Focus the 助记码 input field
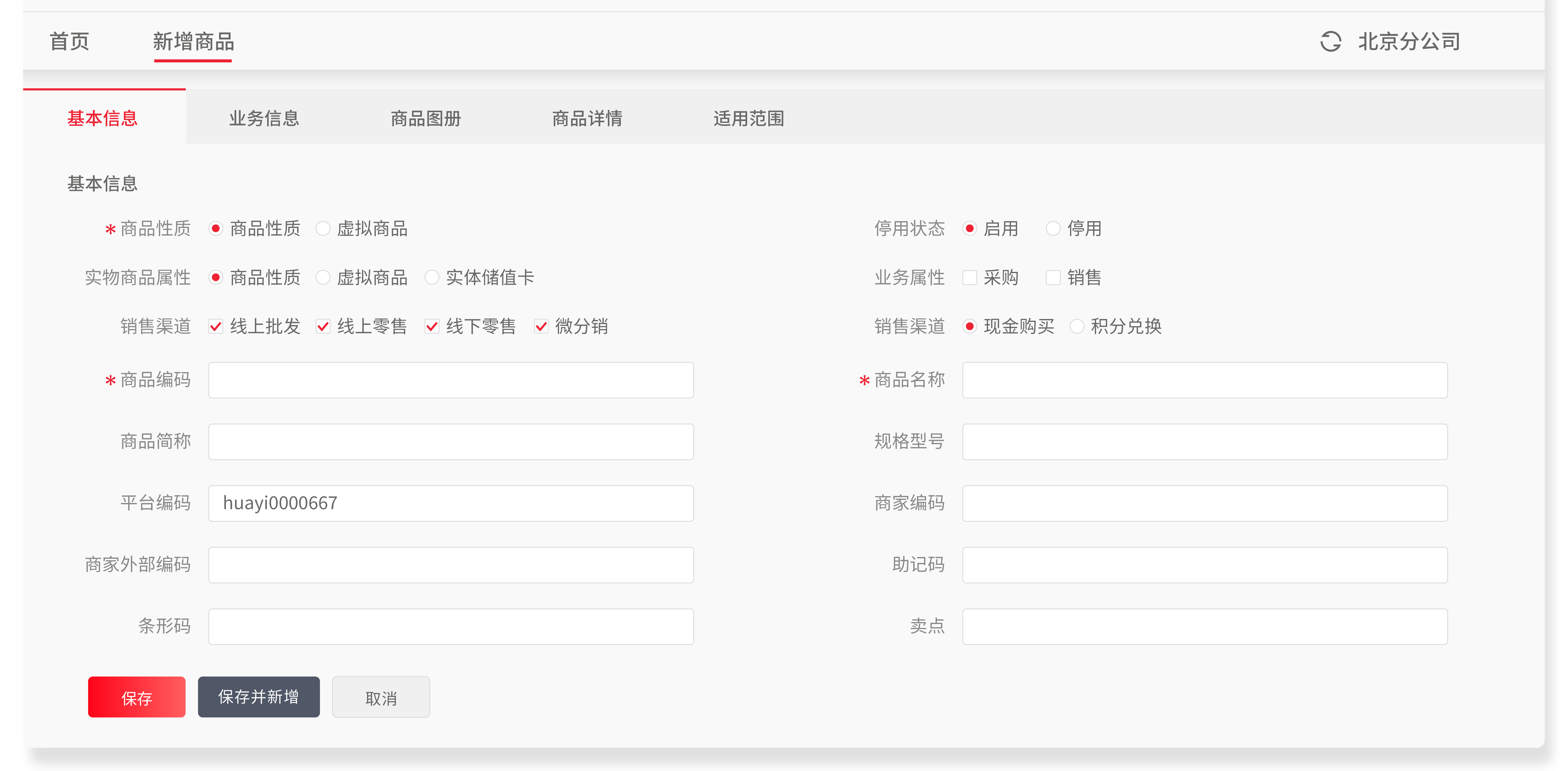This screenshot has width=1568, height=771. tap(1205, 565)
